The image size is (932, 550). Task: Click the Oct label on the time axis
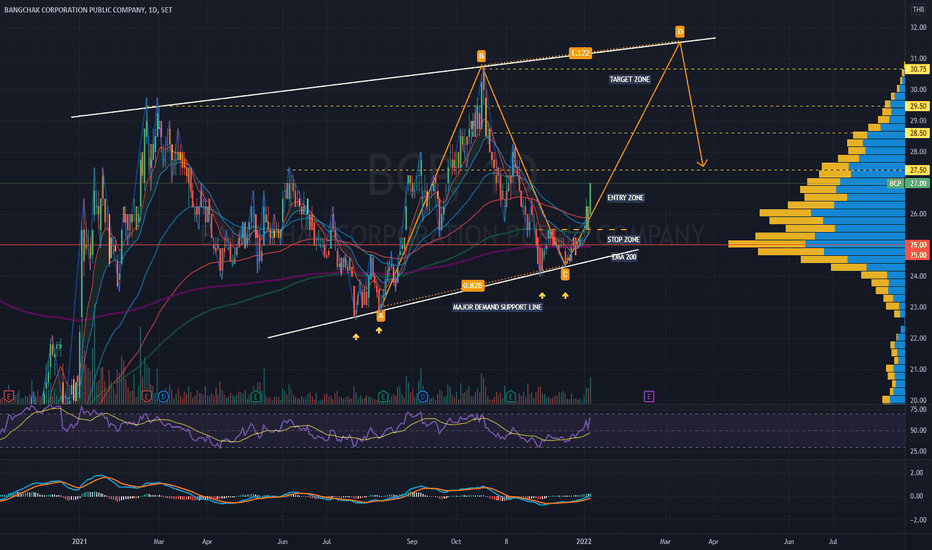456,542
